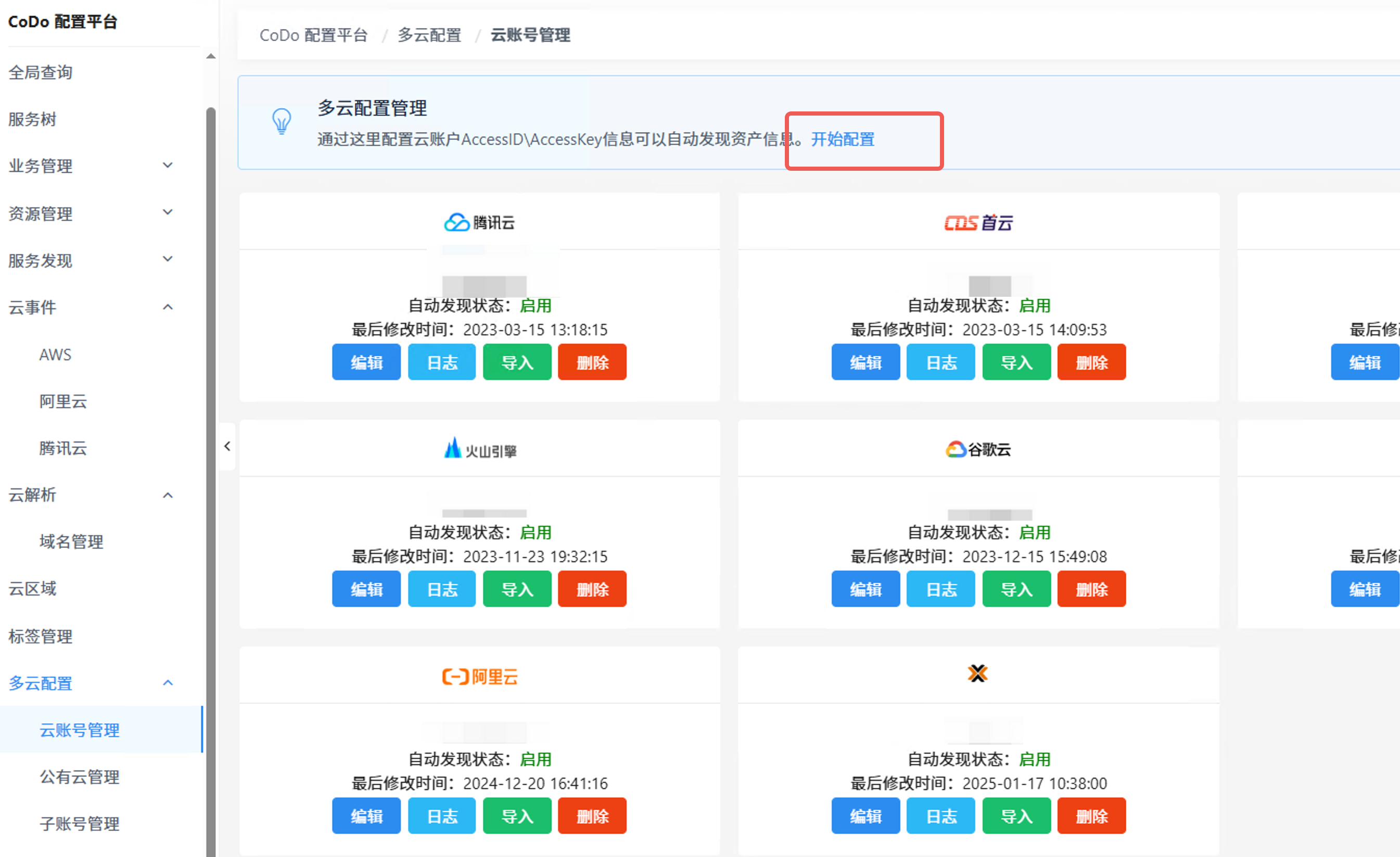The image size is (1400, 857).
Task: Delete the 阿里云 account card
Action: (592, 815)
